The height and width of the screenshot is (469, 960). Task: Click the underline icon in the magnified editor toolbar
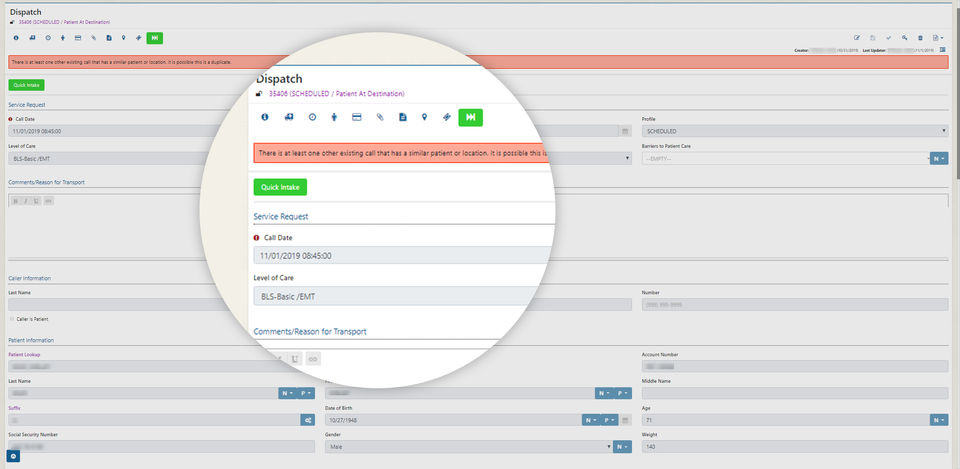click(x=296, y=359)
